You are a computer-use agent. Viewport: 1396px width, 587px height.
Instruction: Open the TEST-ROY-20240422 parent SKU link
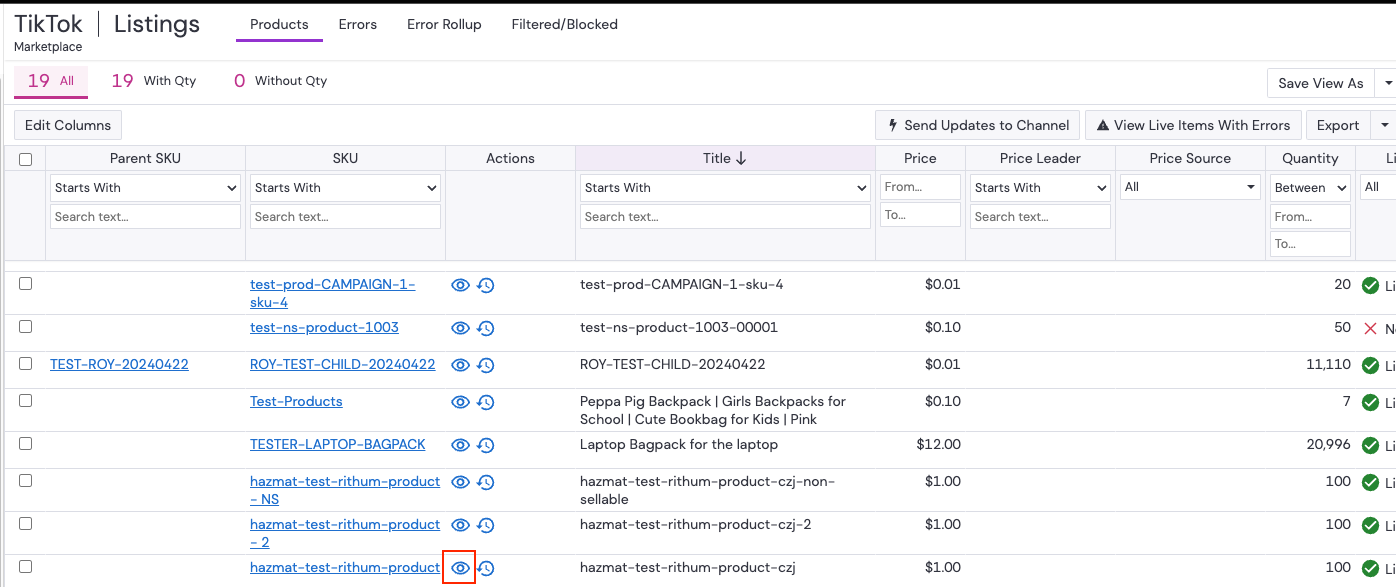click(x=119, y=364)
